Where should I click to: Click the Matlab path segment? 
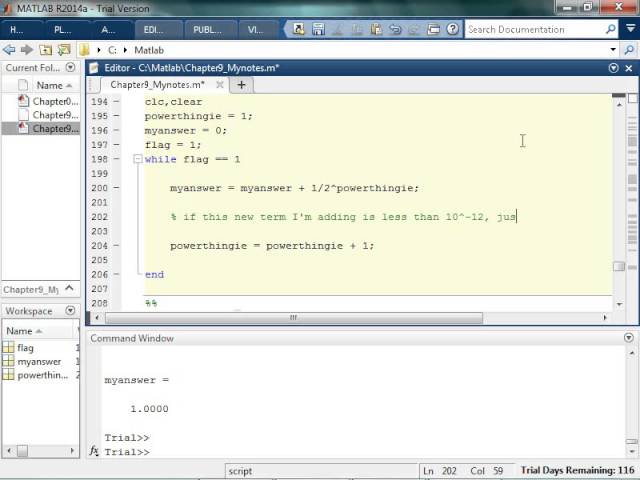tap(149, 50)
